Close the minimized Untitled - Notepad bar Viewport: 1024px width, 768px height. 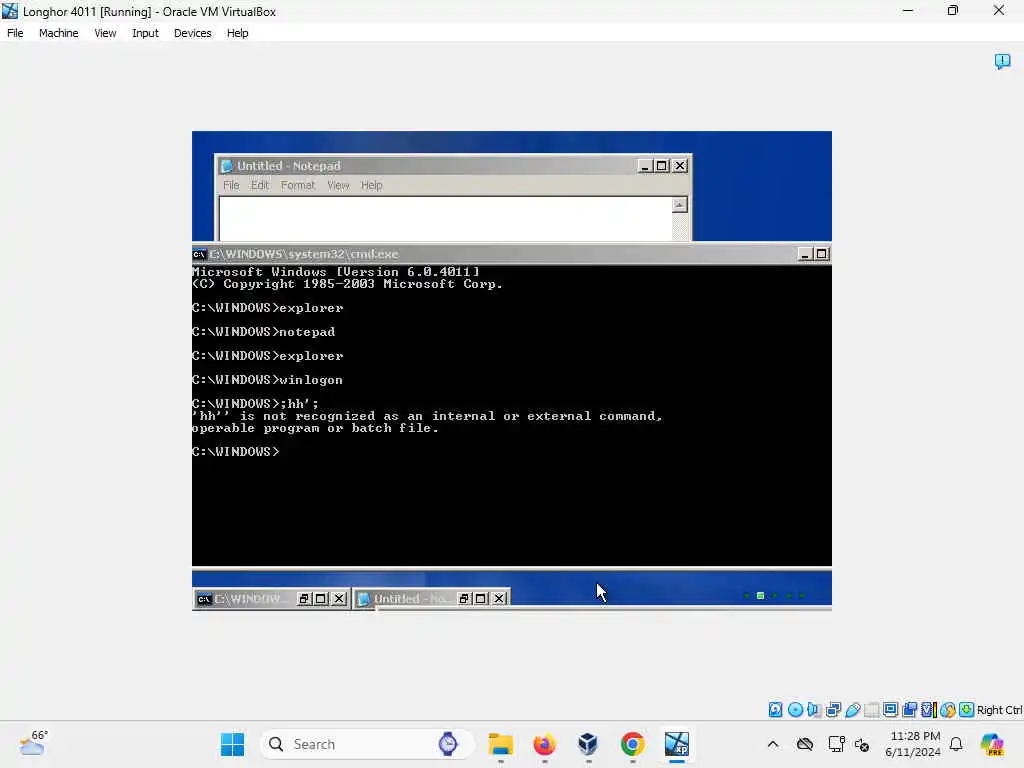pyautogui.click(x=499, y=599)
